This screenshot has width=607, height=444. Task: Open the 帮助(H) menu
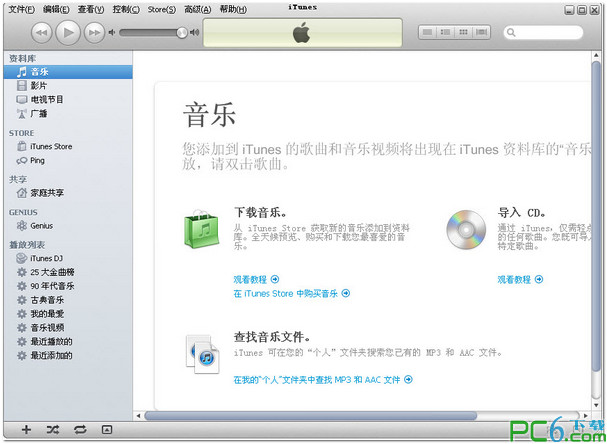coord(233,9)
